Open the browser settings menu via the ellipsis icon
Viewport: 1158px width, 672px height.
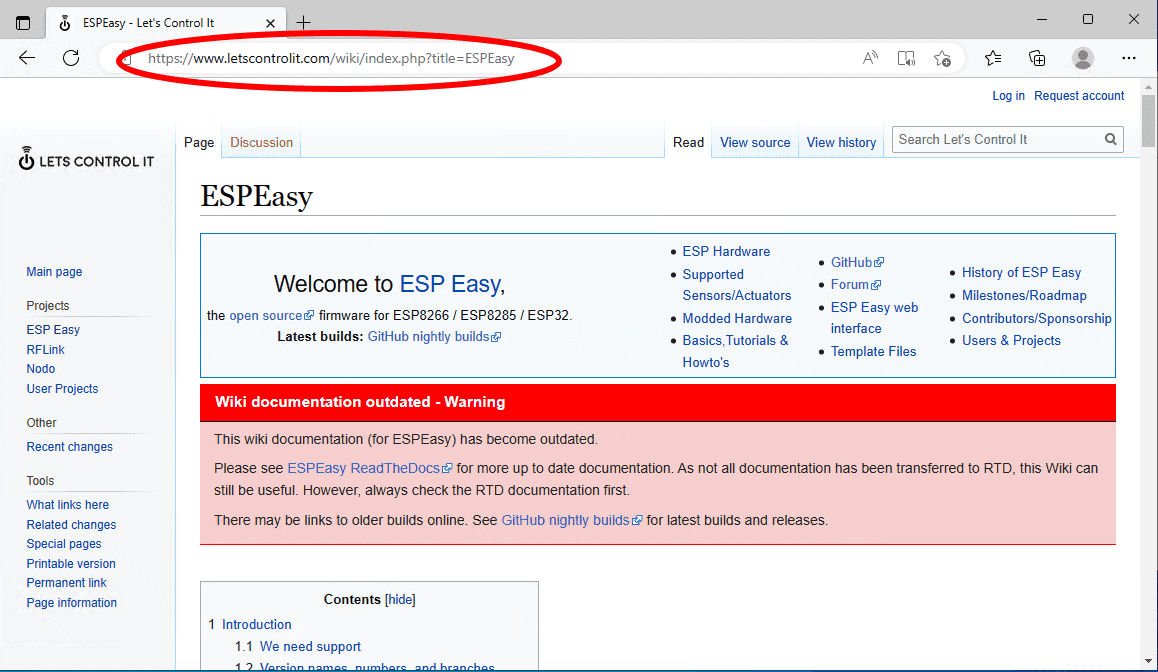coord(1129,58)
